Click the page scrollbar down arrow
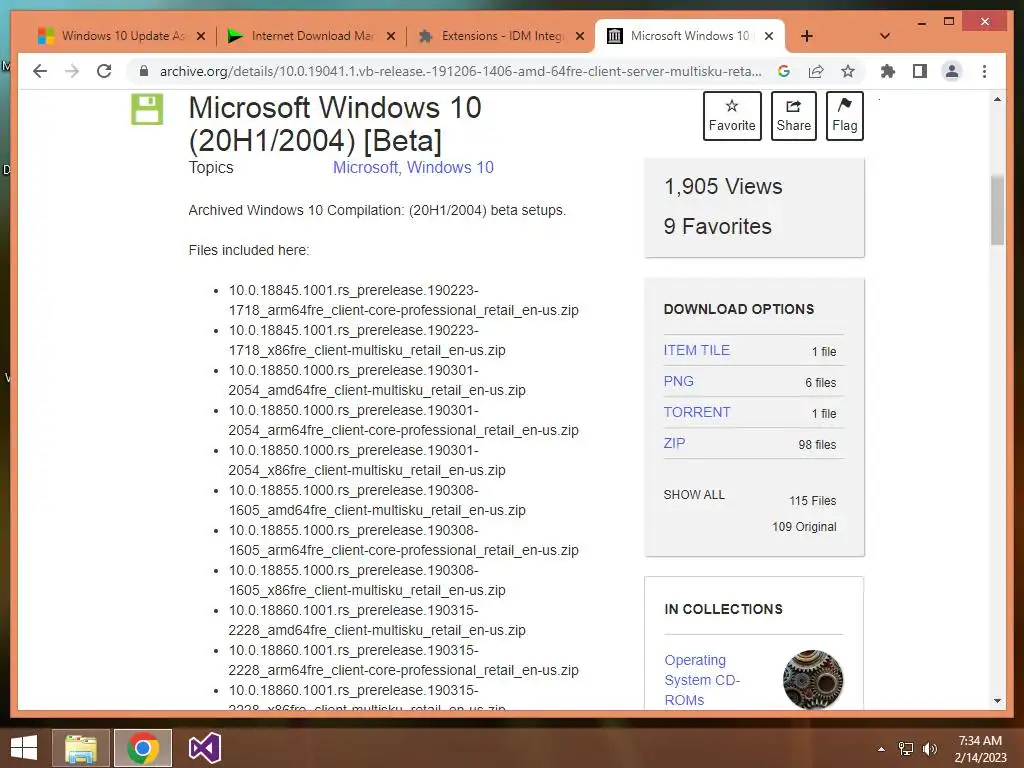1024x768 pixels. point(997,701)
